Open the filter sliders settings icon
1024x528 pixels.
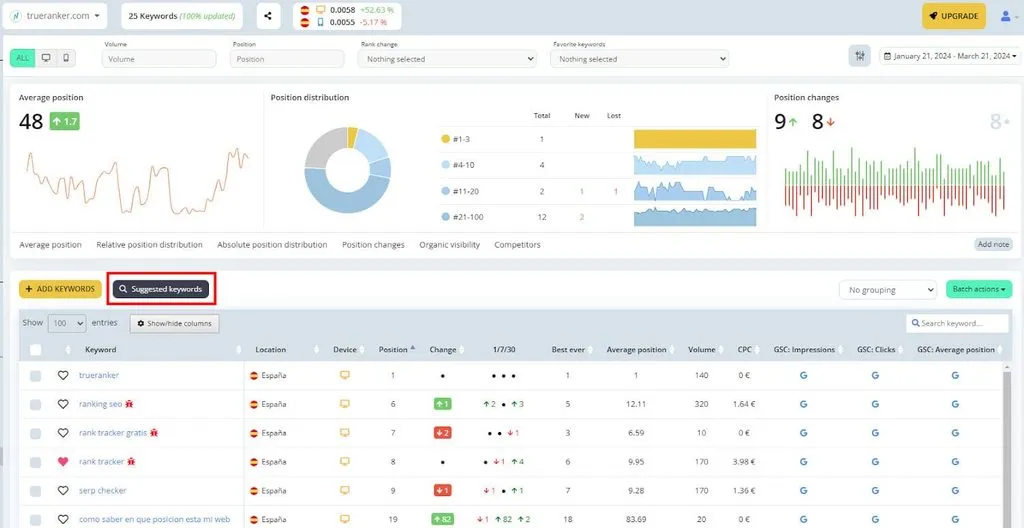[x=859, y=56]
